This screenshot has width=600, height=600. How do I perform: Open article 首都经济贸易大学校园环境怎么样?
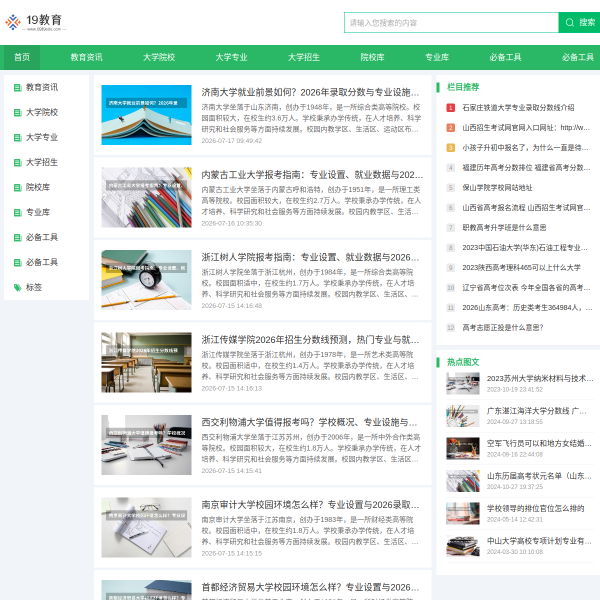[x=310, y=587]
